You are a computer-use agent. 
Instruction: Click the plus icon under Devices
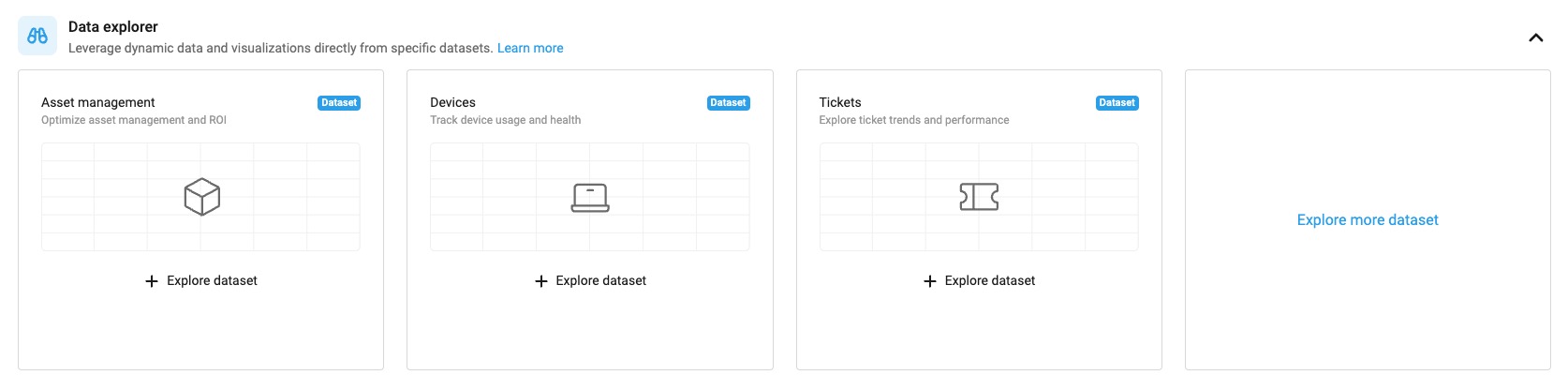coord(540,281)
